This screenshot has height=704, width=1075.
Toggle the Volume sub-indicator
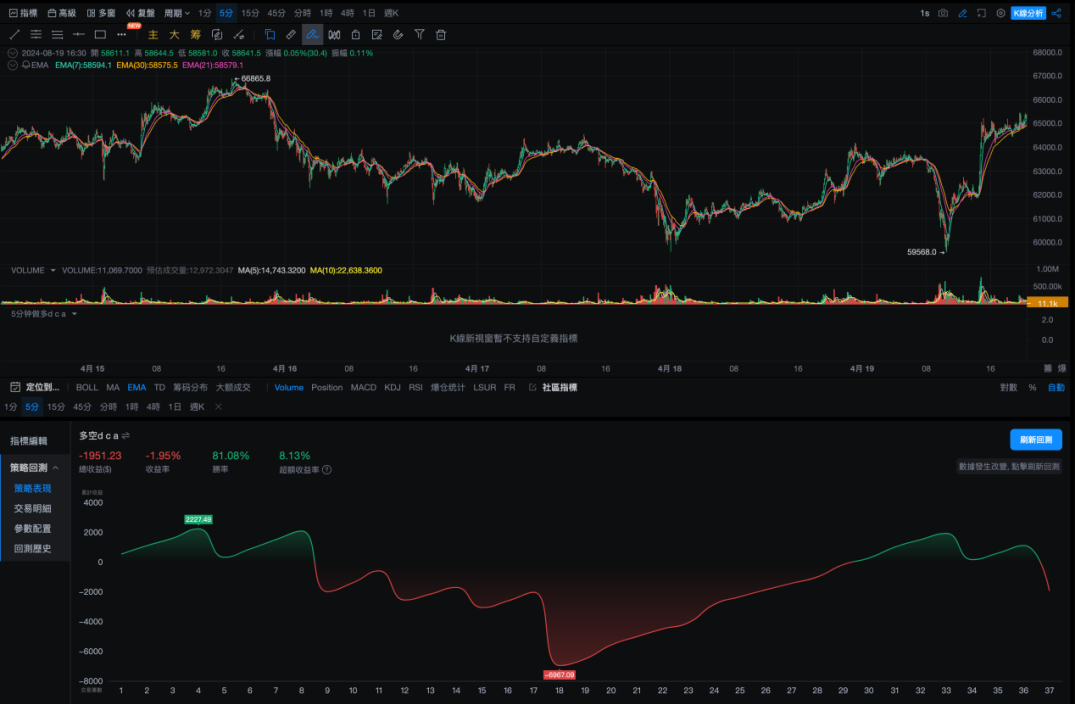click(289, 387)
